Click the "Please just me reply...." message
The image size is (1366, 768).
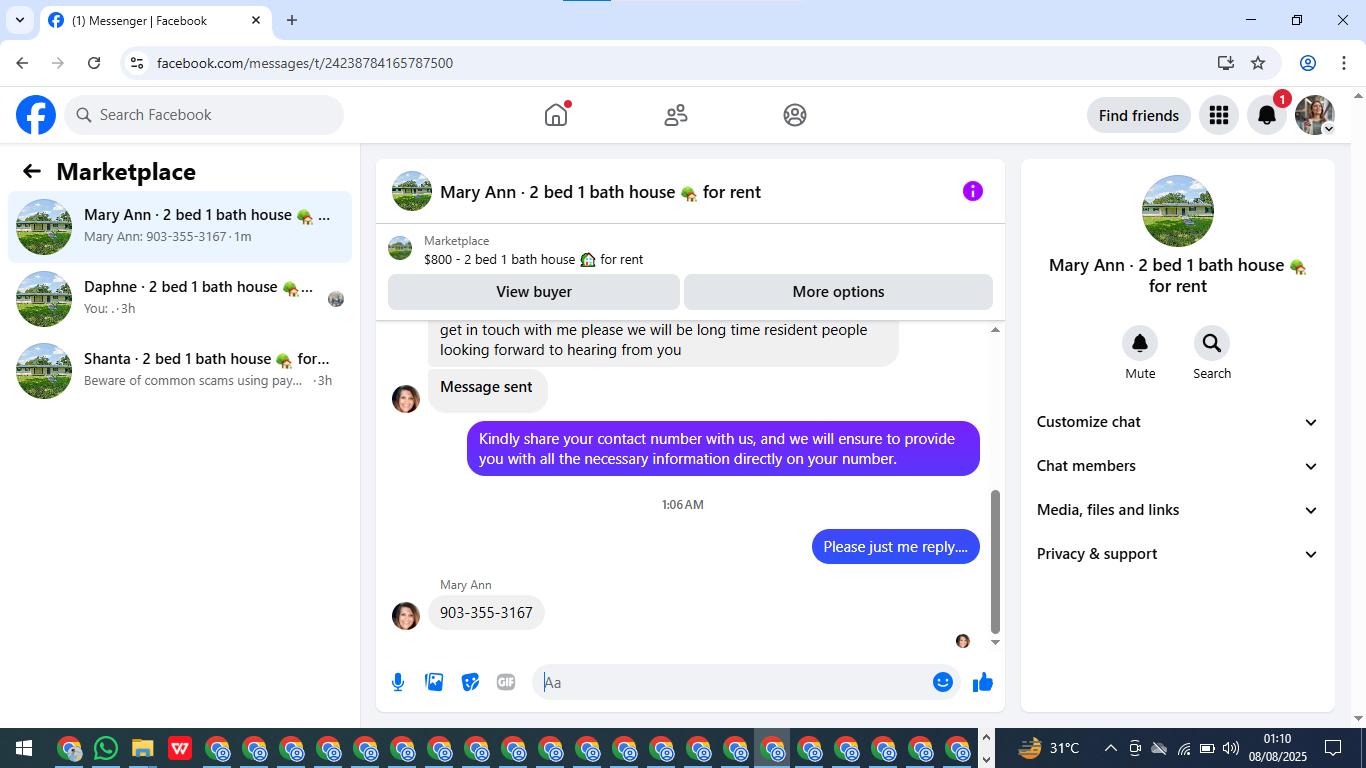895,547
